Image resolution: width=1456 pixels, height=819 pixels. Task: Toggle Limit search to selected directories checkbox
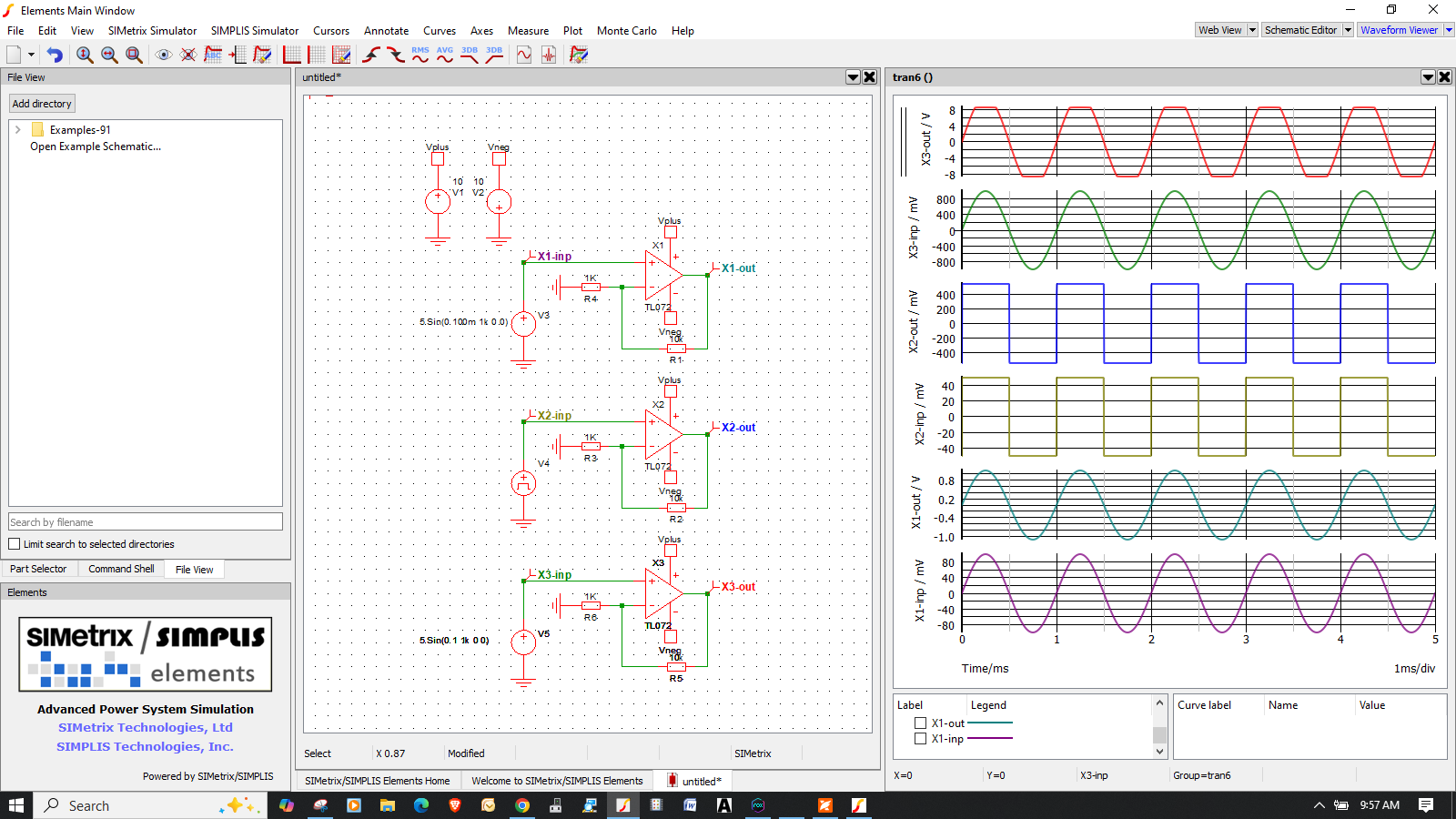point(14,544)
